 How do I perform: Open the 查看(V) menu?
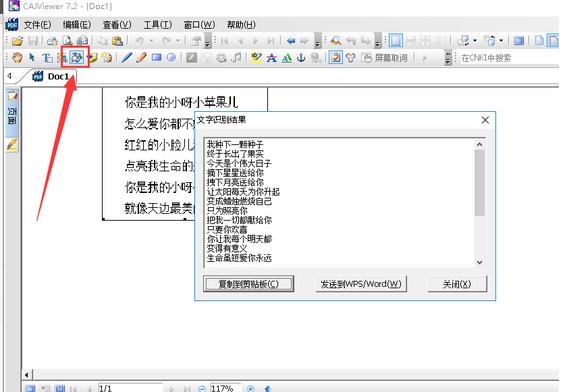click(117, 25)
